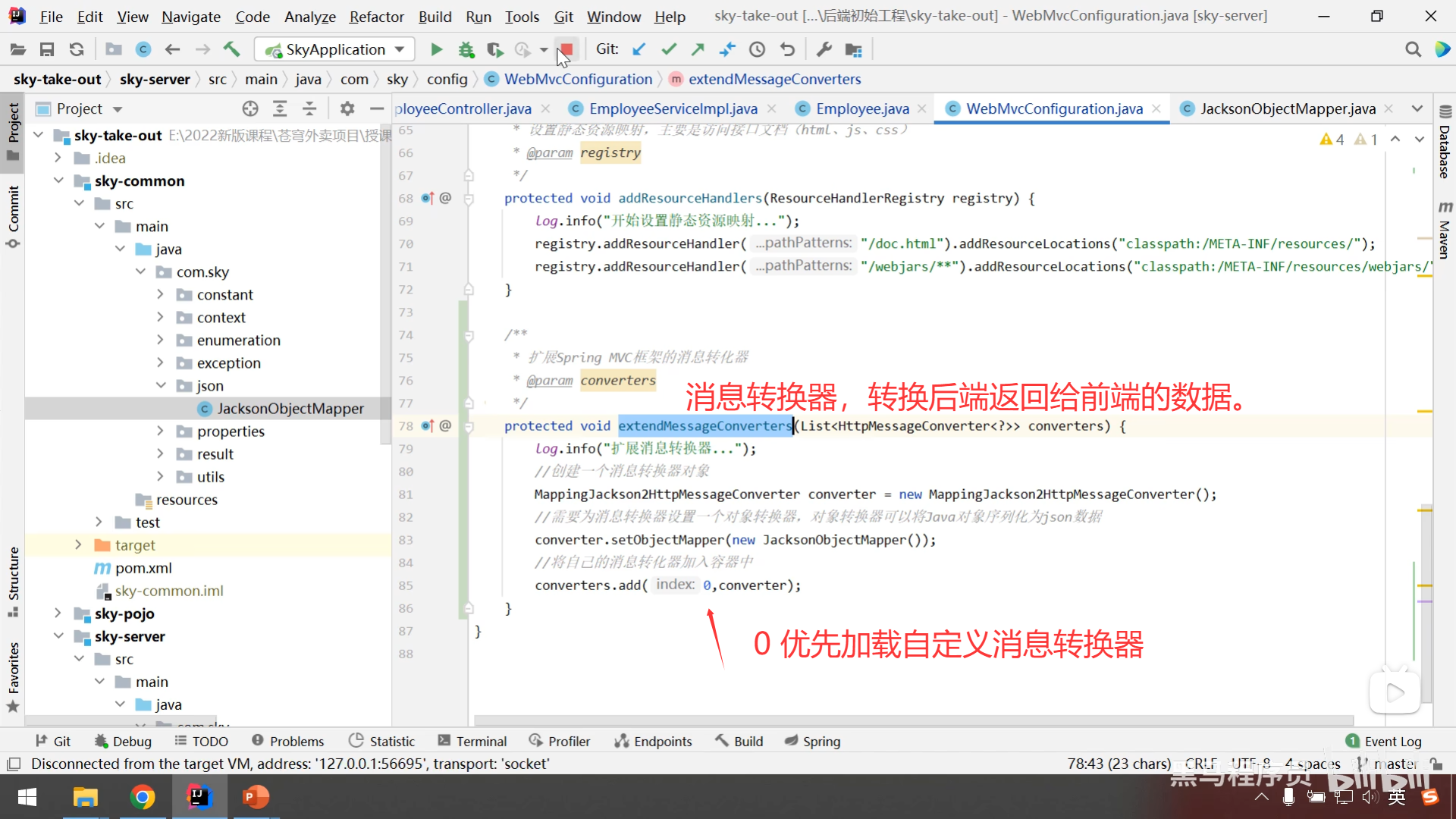
Task: Click Select Opened File target icon
Action: pos(250,109)
